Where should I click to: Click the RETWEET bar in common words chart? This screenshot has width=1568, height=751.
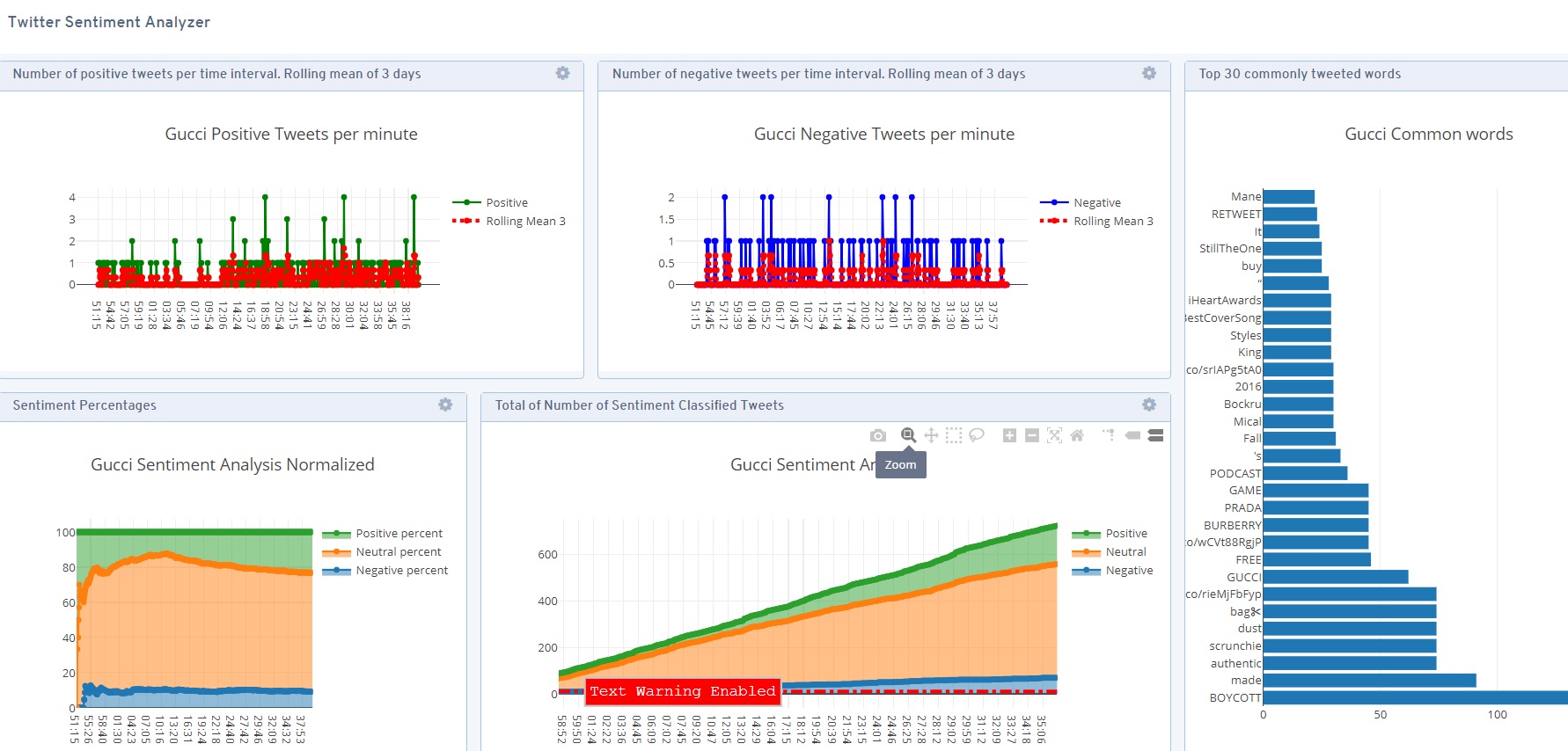[1290, 214]
